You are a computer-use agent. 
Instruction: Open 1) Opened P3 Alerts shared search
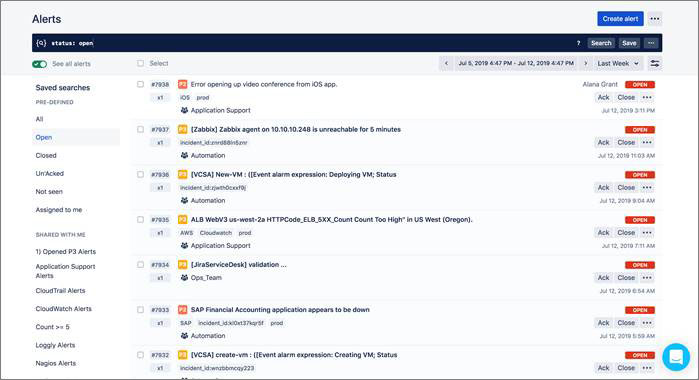66,252
